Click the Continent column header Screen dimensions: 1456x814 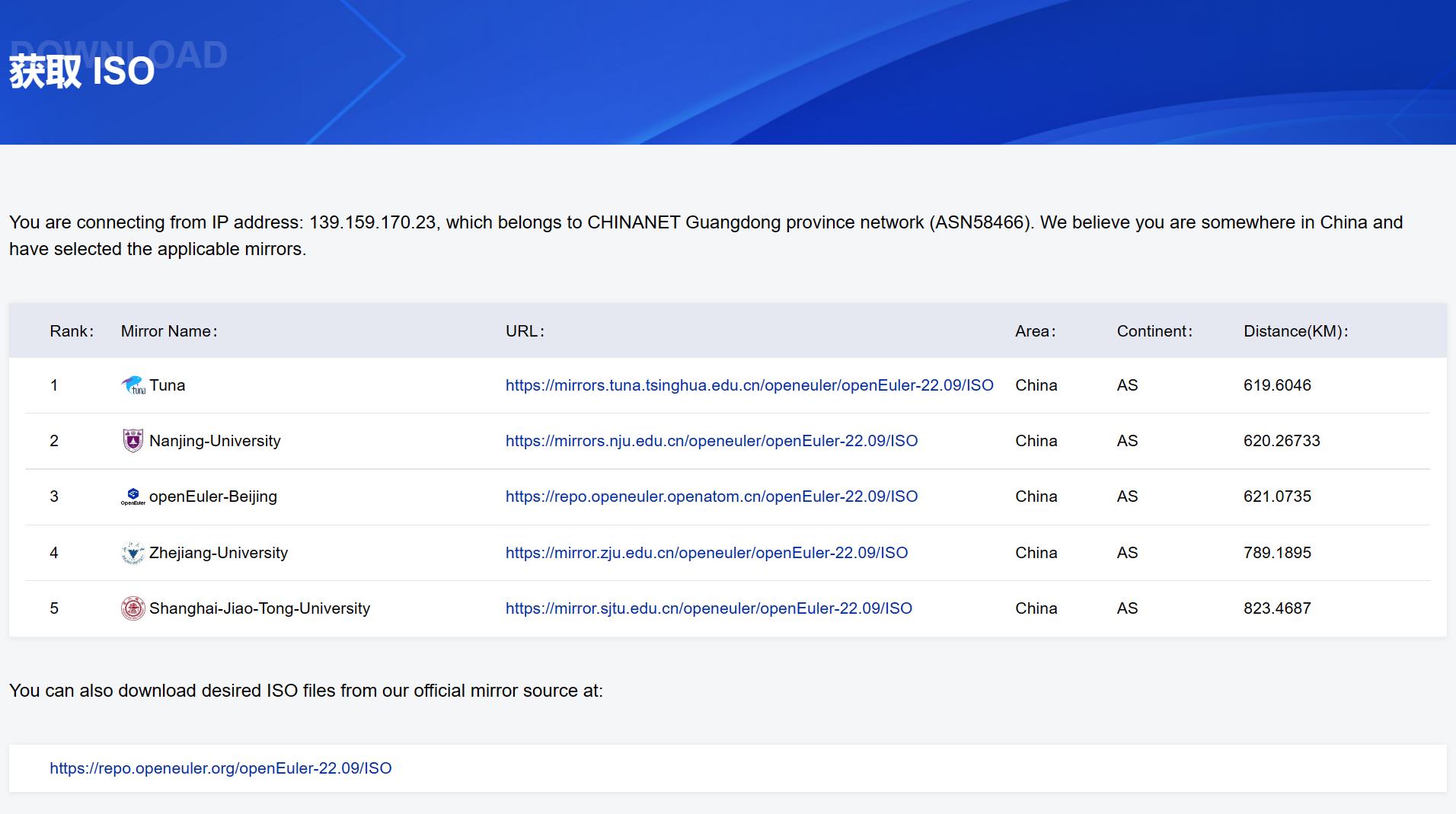click(1154, 331)
